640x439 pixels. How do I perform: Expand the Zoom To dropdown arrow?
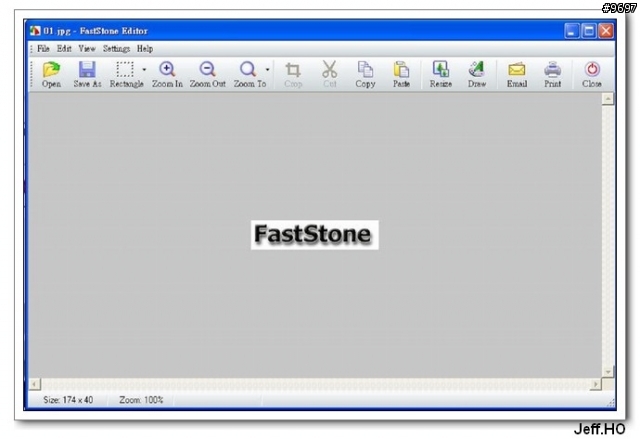click(x=267, y=70)
